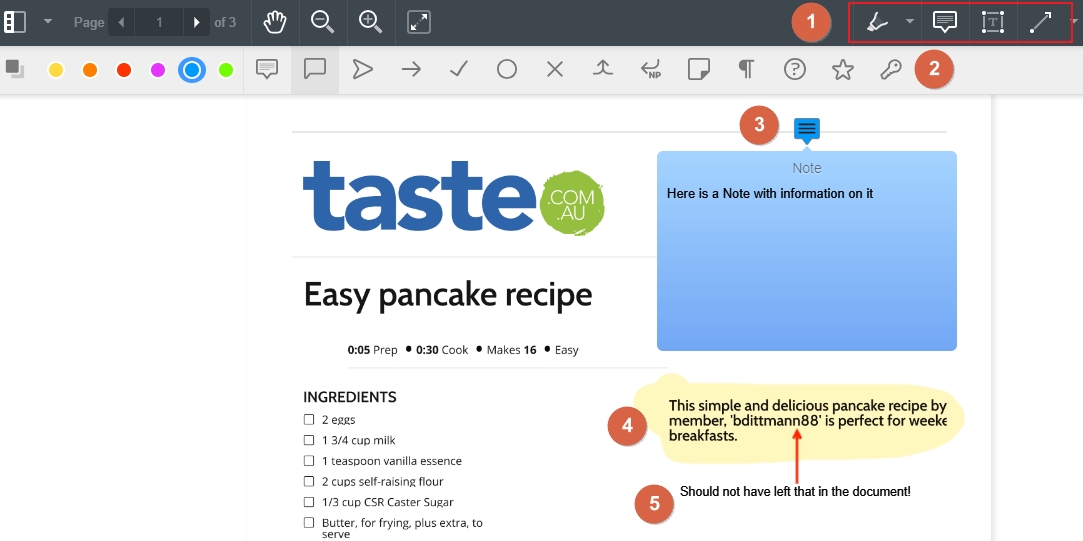Viewport: 1083px width, 541px height.
Task: Open the ink tool dropdown arrow
Action: click(910, 21)
